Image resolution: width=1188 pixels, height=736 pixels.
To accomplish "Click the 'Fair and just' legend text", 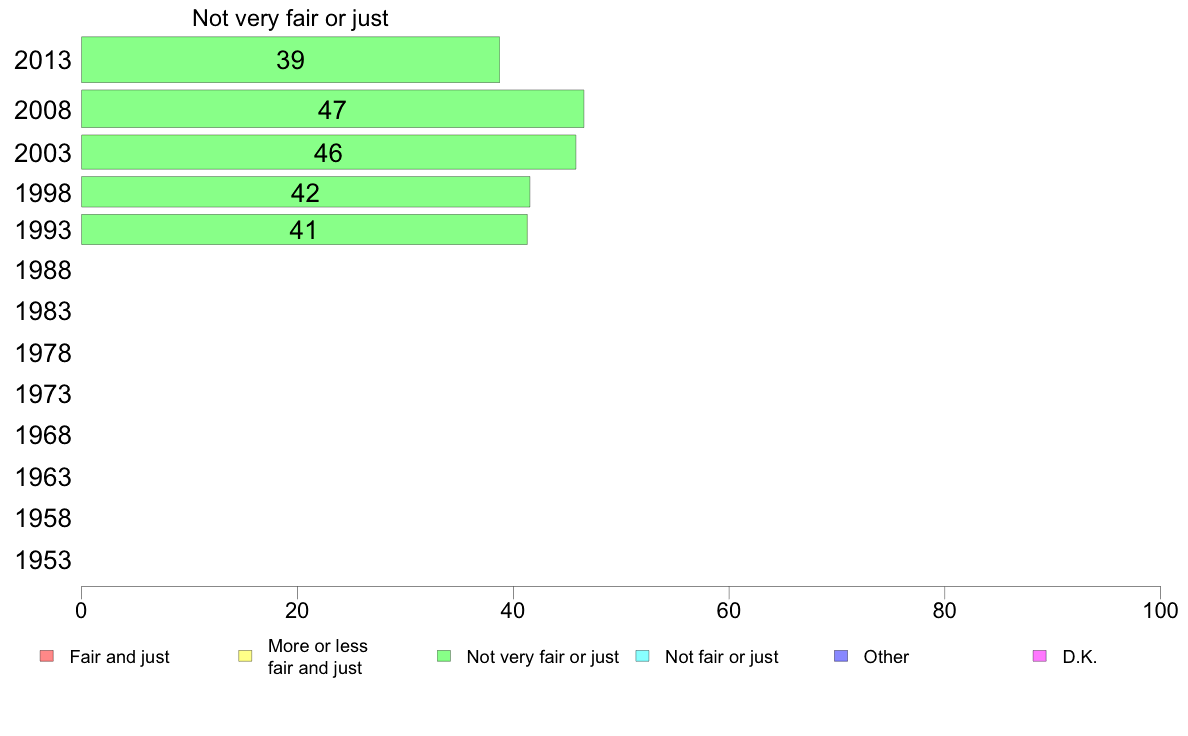I will 120,657.
